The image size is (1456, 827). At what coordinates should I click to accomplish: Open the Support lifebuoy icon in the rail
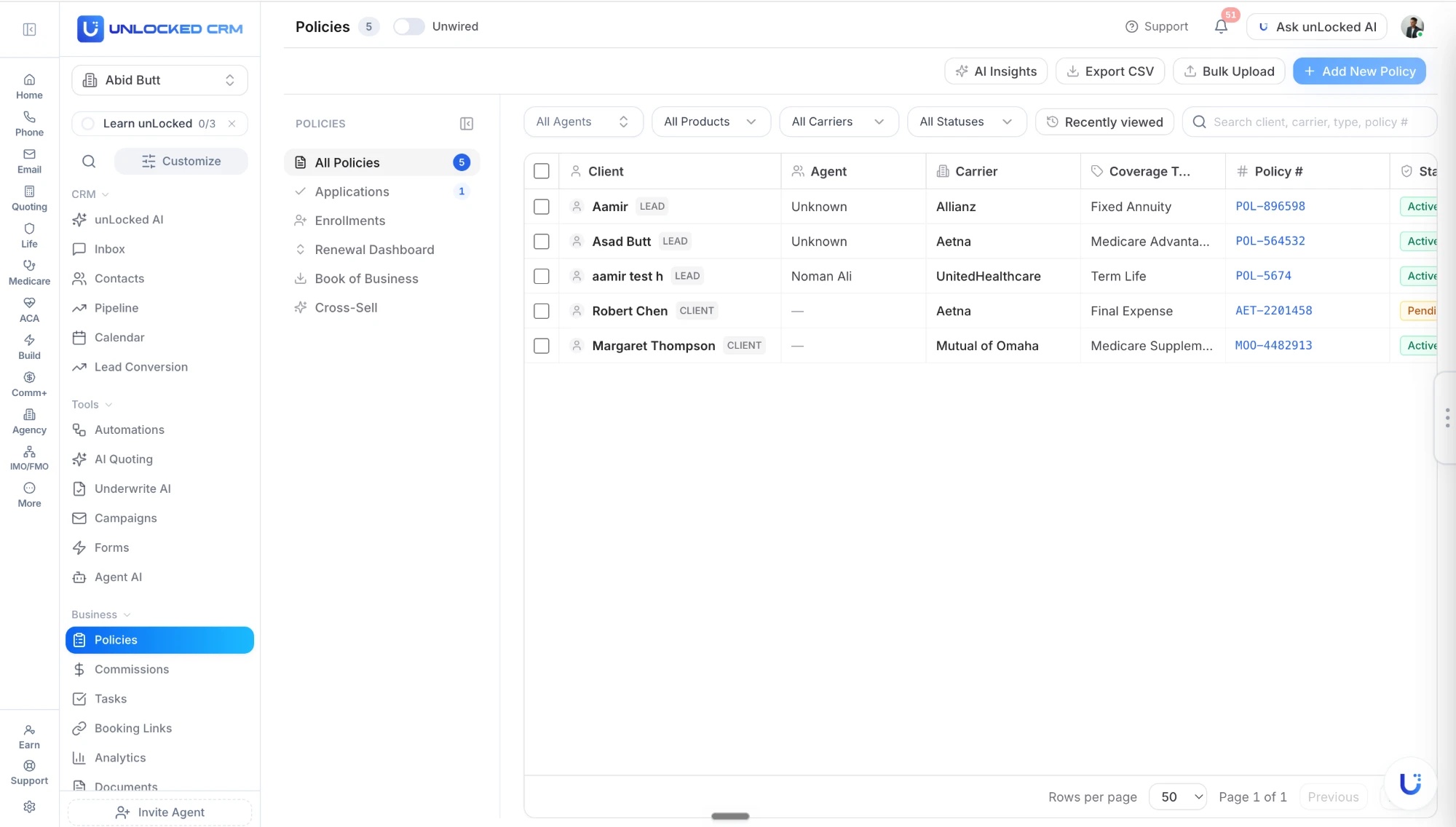(29, 772)
